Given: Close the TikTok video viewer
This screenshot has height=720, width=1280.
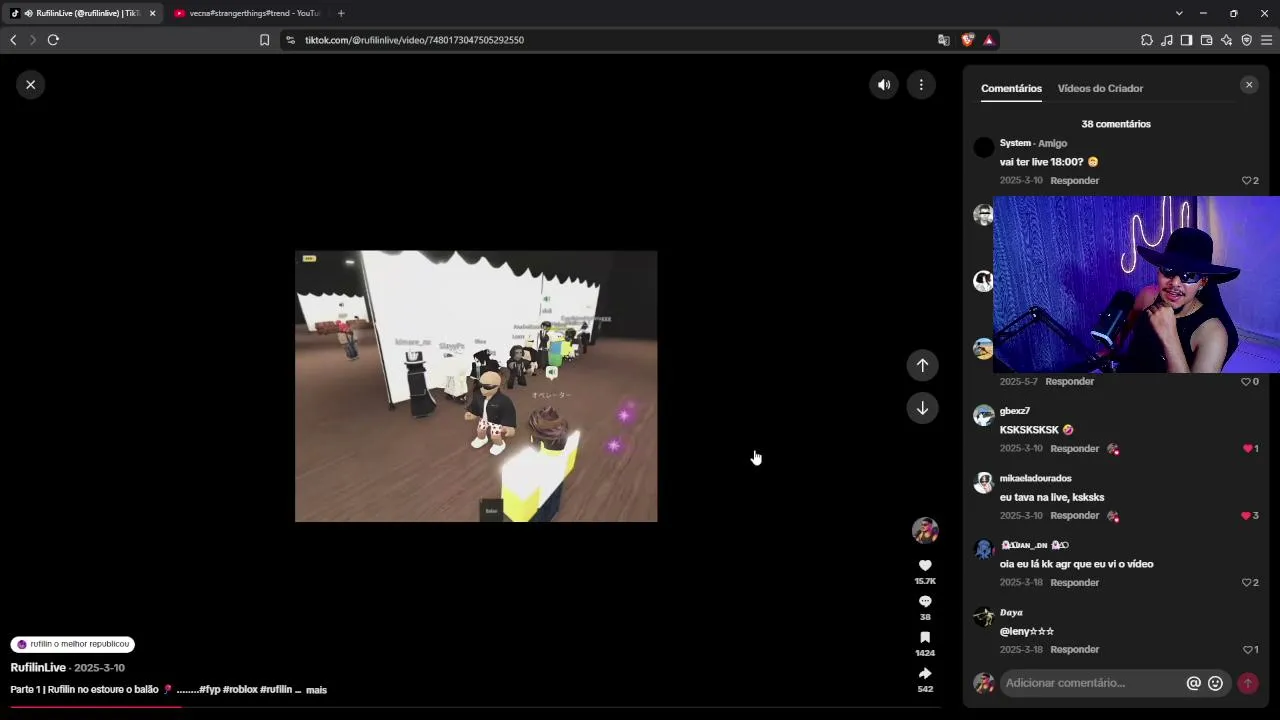Looking at the screenshot, I should tap(31, 85).
